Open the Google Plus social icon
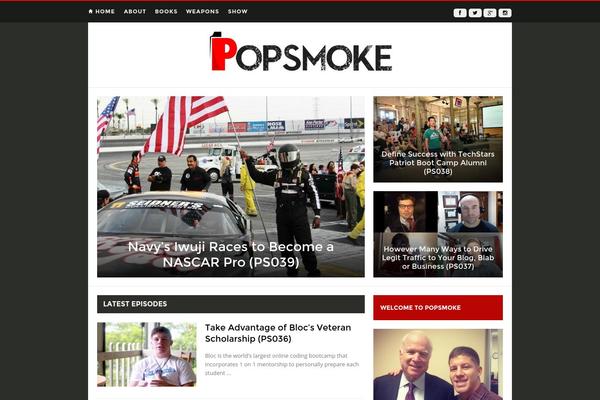Screen dimensions: 600x400 (x=490, y=13)
